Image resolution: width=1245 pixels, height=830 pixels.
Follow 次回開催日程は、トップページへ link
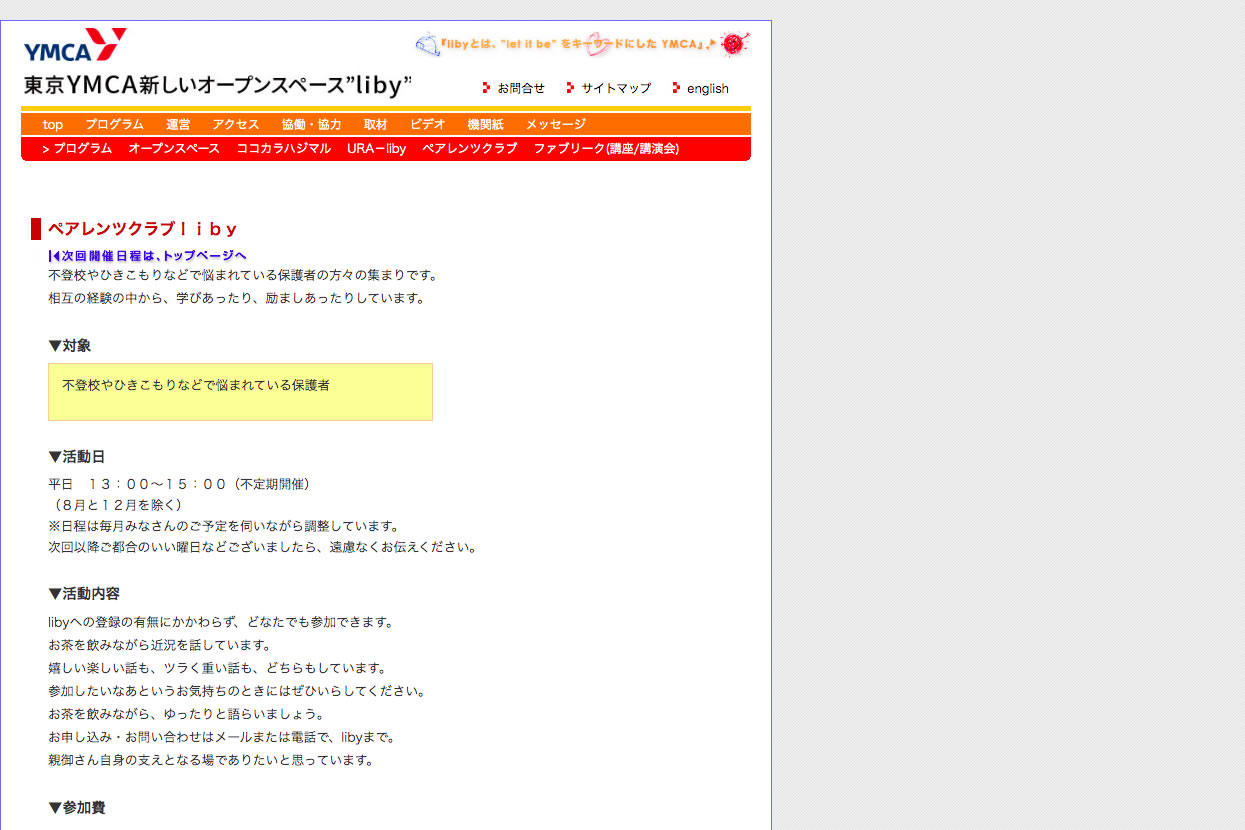[147, 256]
